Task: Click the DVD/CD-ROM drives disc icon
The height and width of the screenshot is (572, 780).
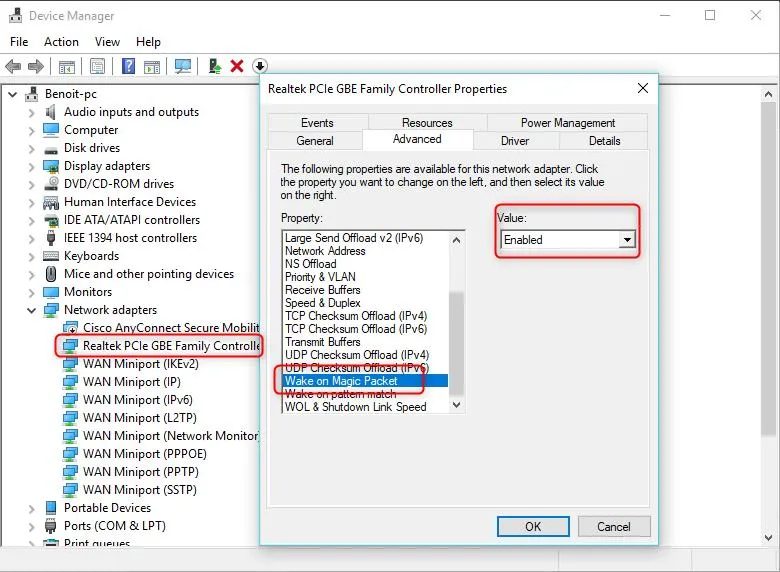Action: (51, 184)
